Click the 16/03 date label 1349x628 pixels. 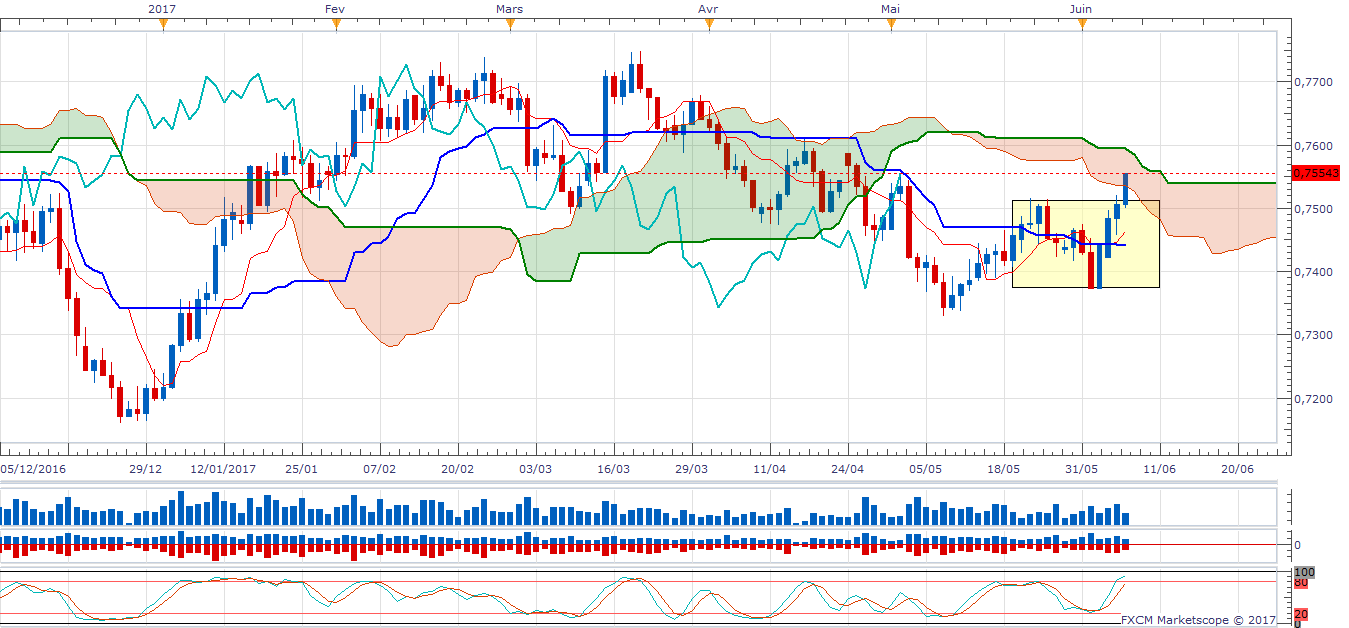613,467
